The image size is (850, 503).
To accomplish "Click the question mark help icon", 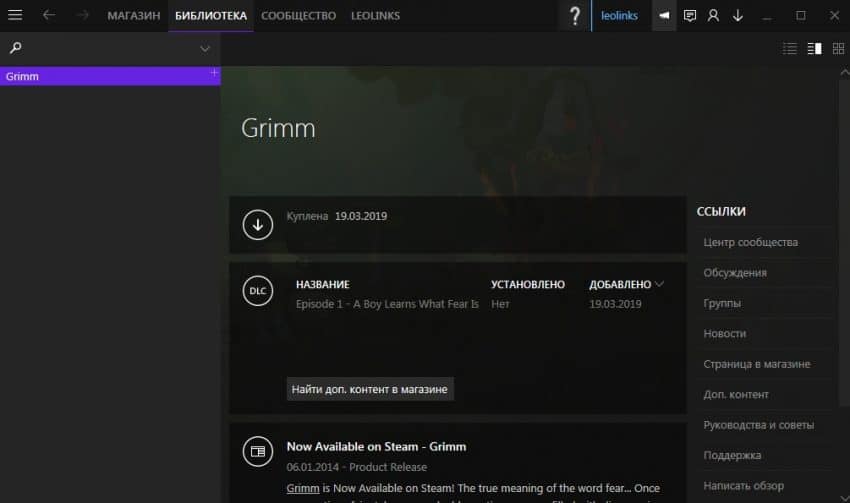I will click(x=575, y=16).
